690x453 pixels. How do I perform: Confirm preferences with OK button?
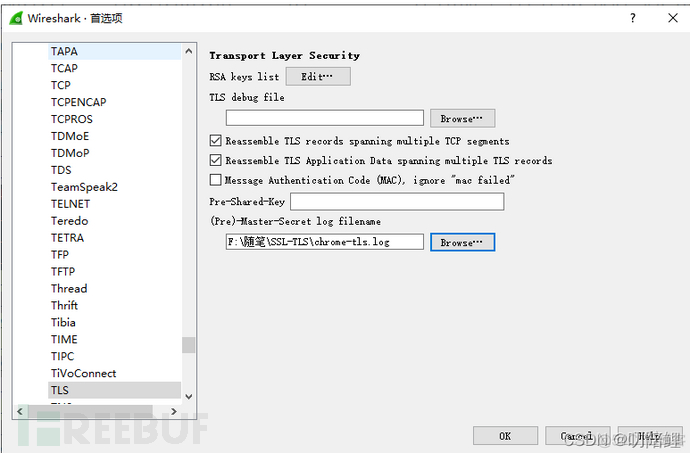(505, 436)
